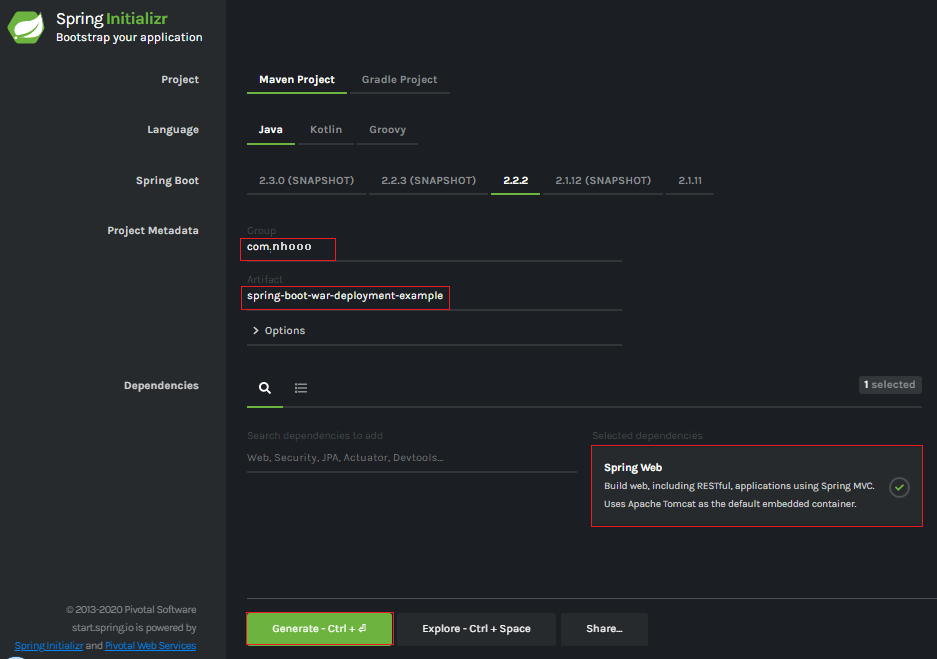This screenshot has height=659, width=937.
Task: Select Groovy as the language
Action: pos(387,130)
